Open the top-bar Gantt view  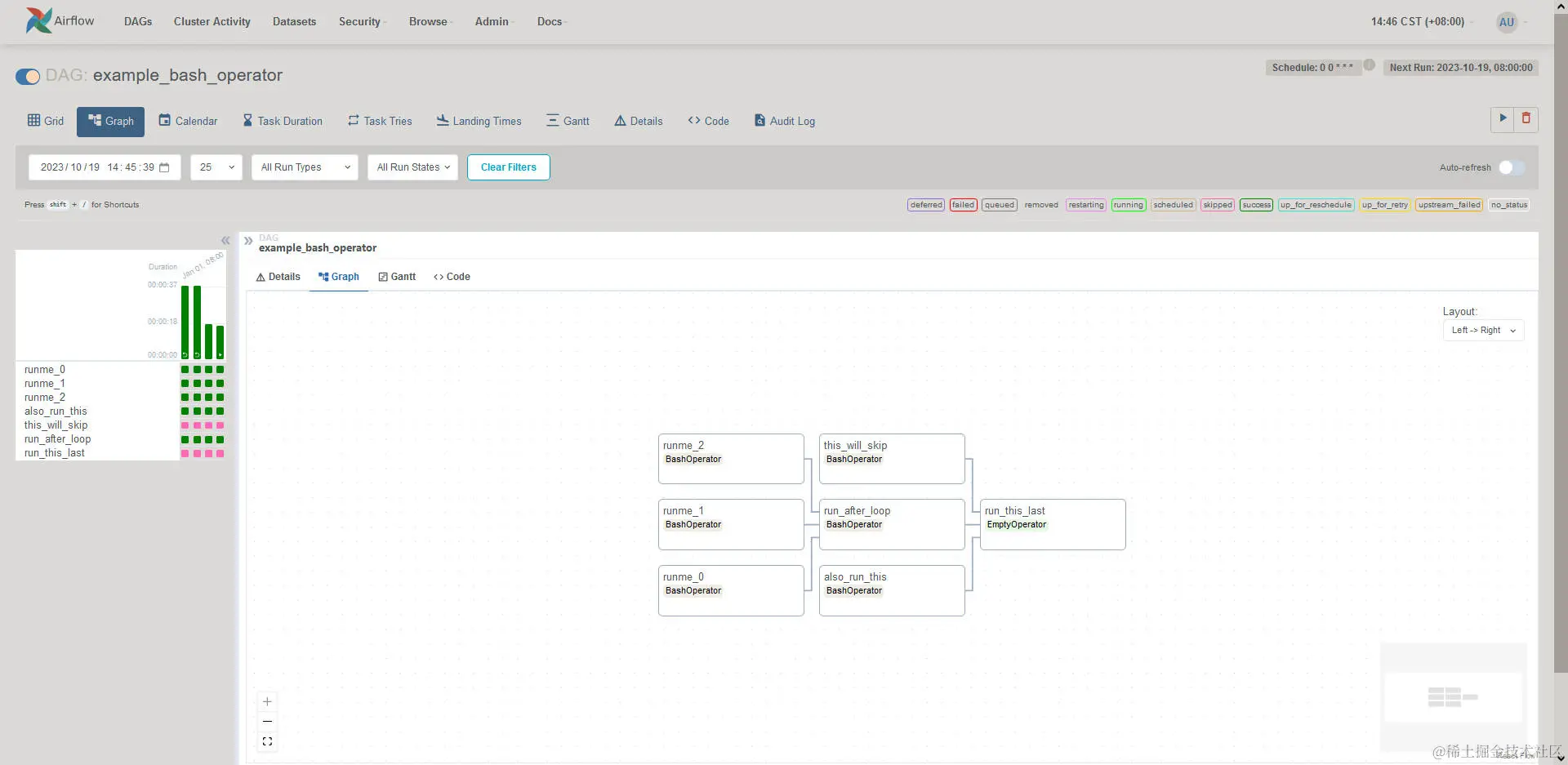click(568, 121)
